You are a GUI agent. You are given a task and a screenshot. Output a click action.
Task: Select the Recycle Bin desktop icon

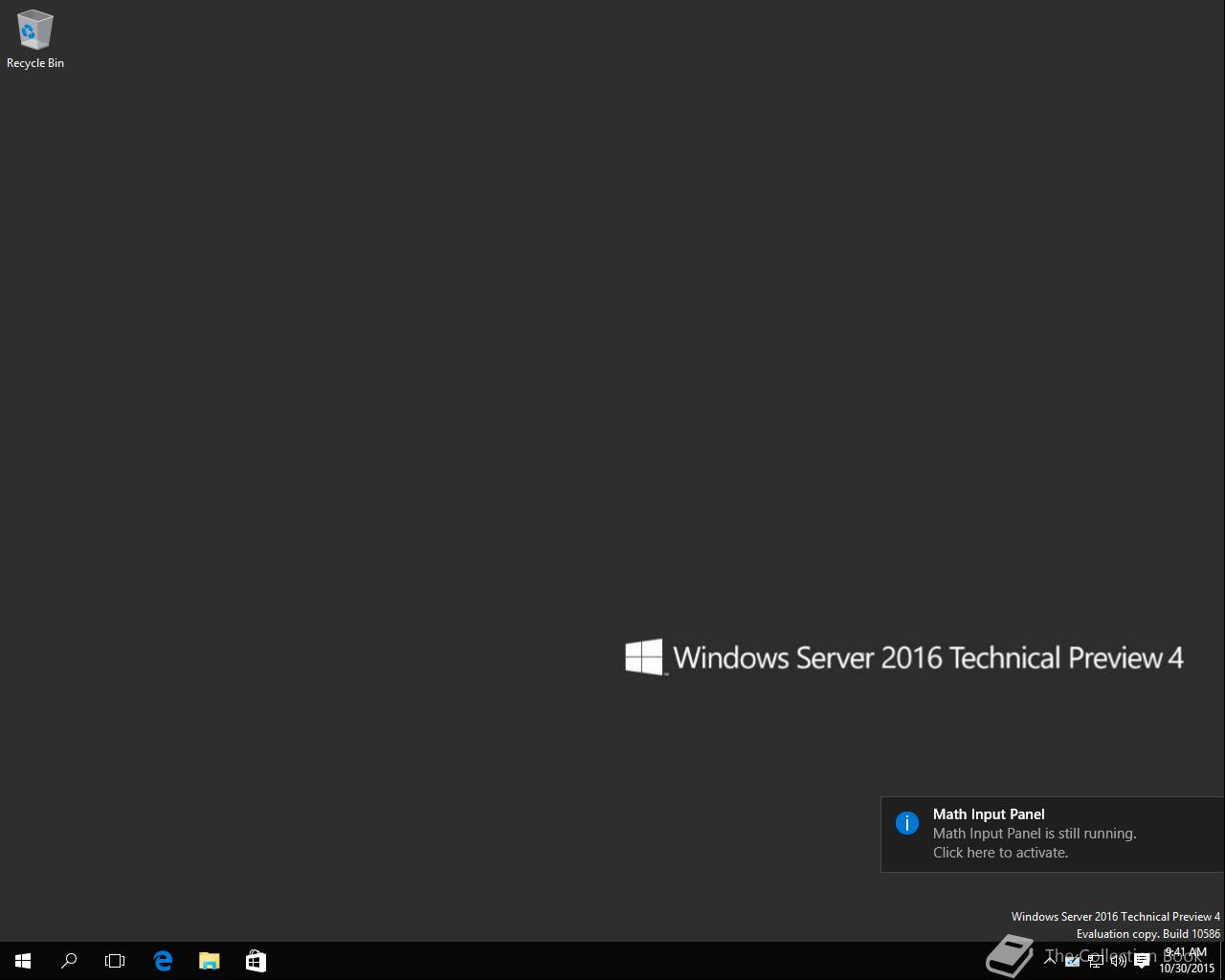pyautogui.click(x=35, y=40)
